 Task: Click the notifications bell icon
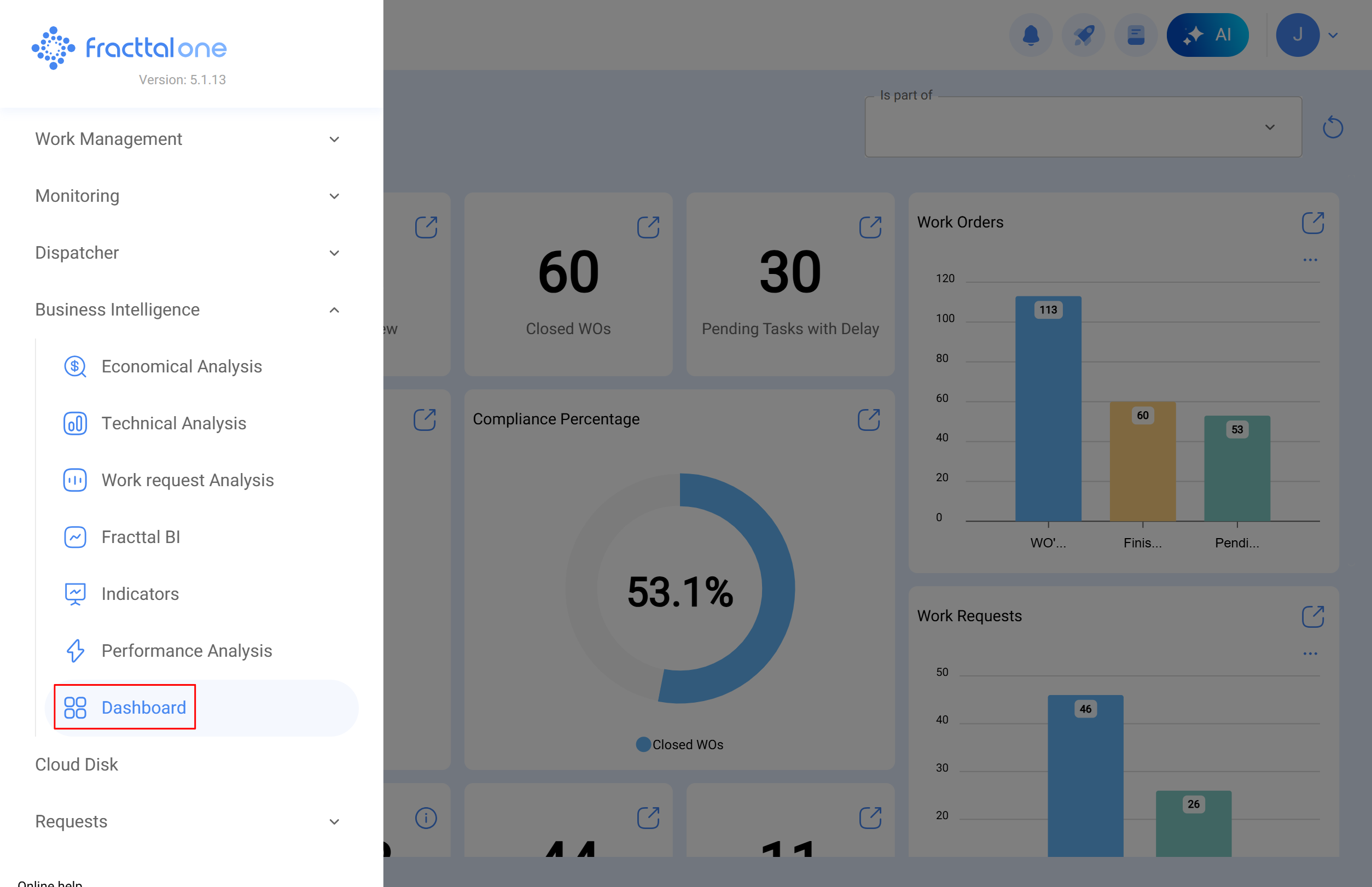1030,36
